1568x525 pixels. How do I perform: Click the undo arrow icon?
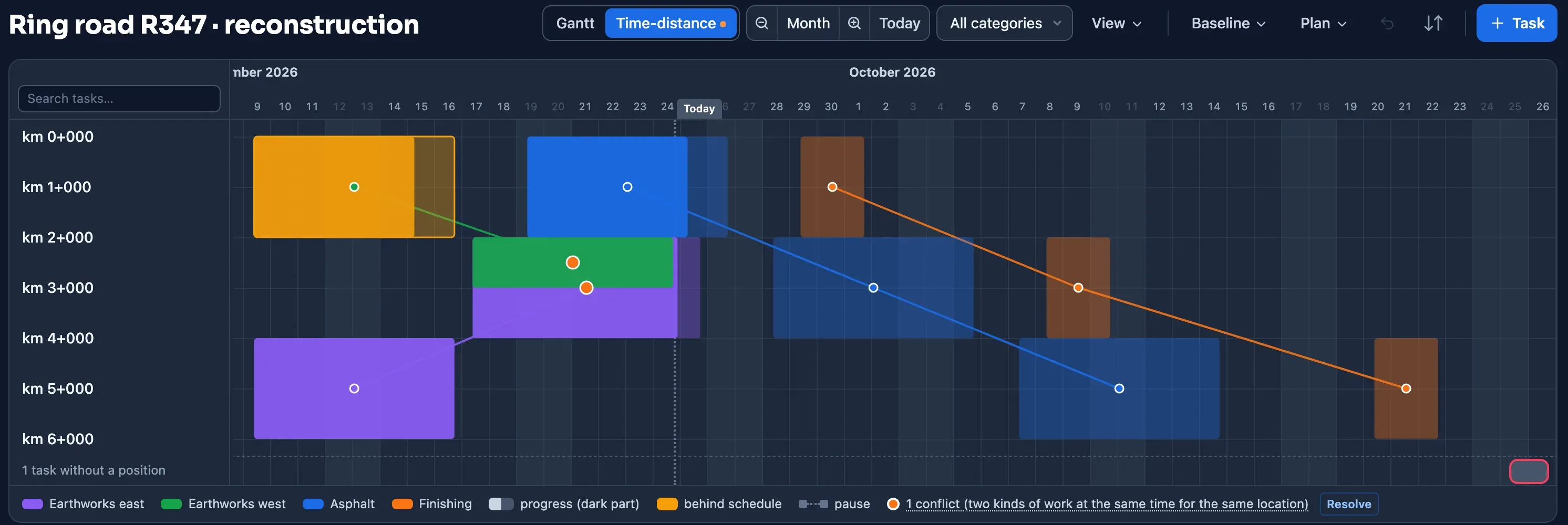(x=1387, y=24)
